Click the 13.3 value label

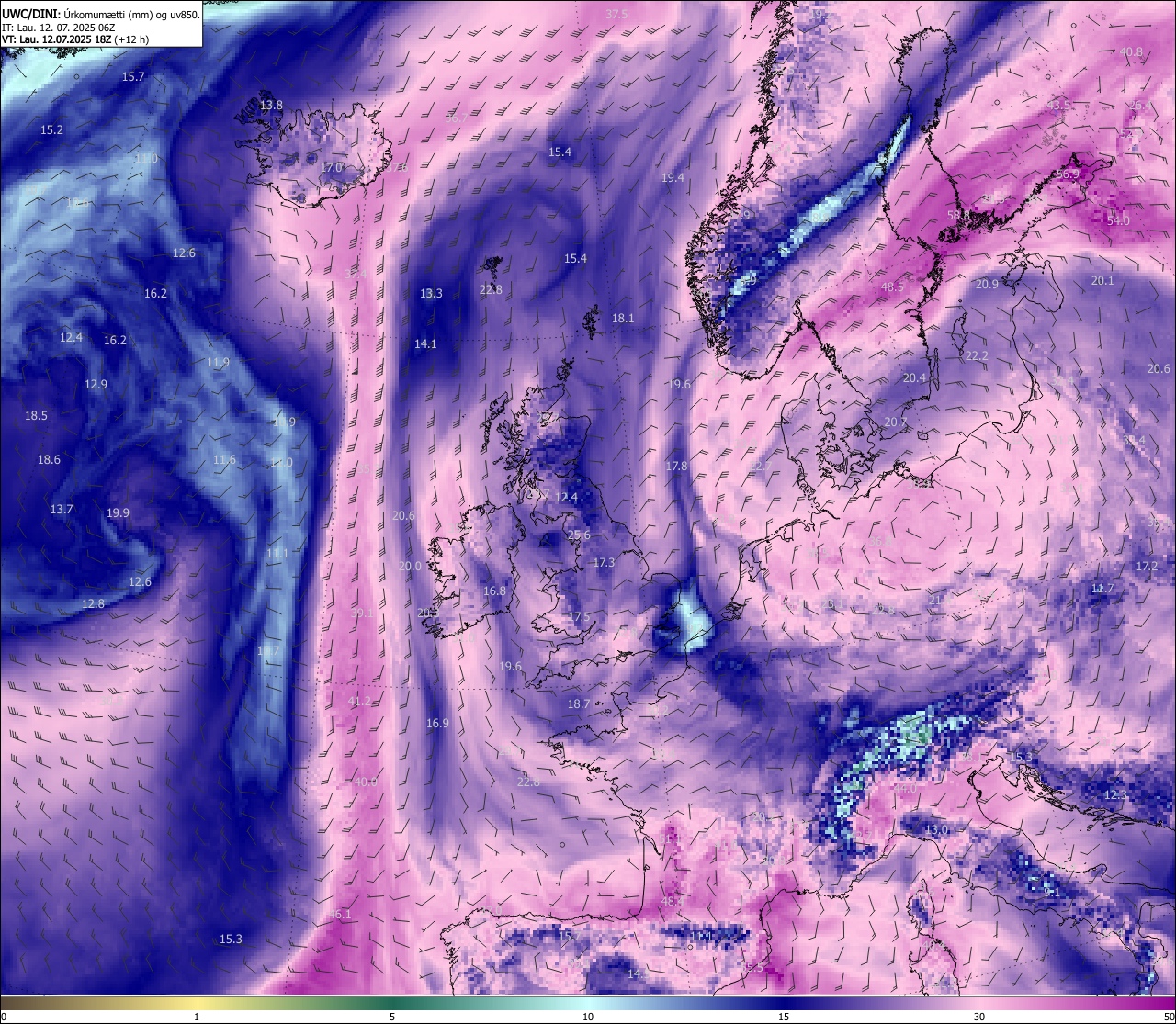(x=431, y=294)
